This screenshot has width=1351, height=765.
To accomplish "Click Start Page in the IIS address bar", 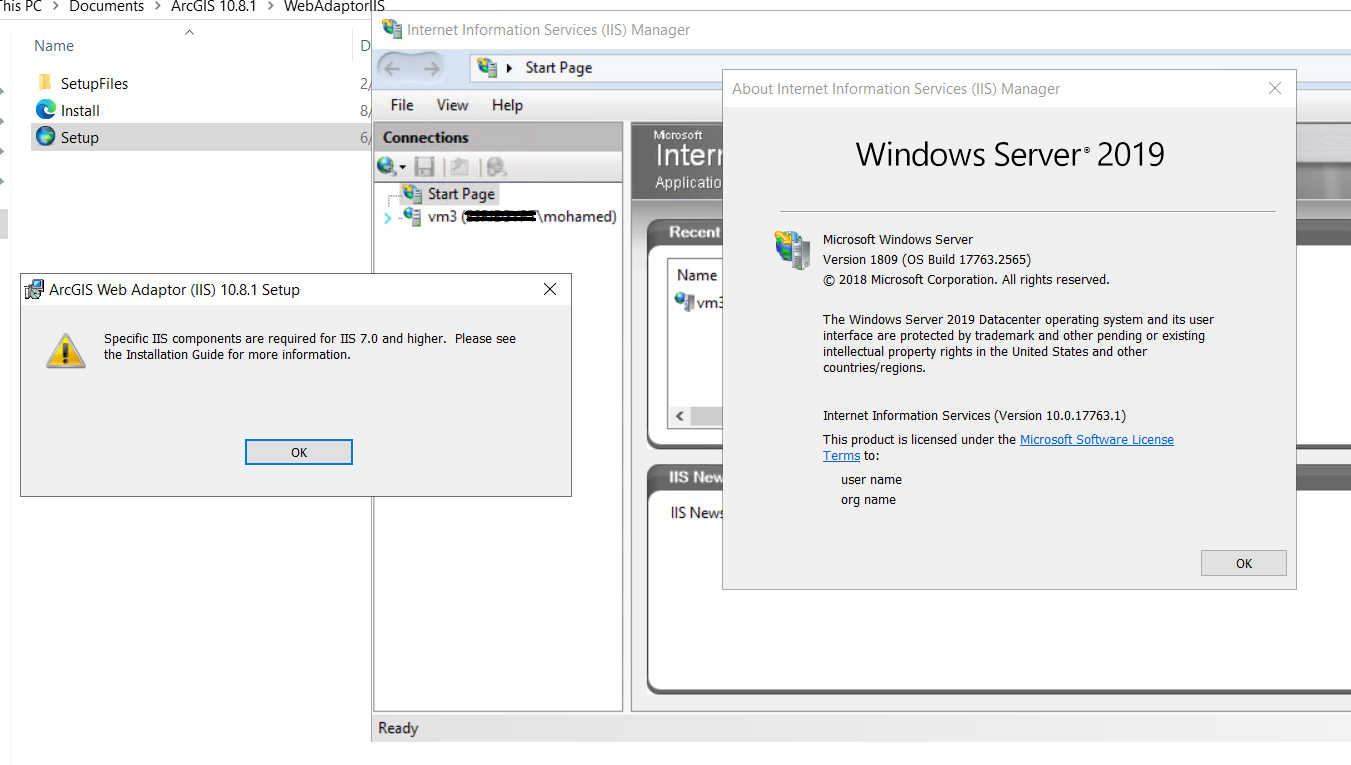I will coord(559,68).
